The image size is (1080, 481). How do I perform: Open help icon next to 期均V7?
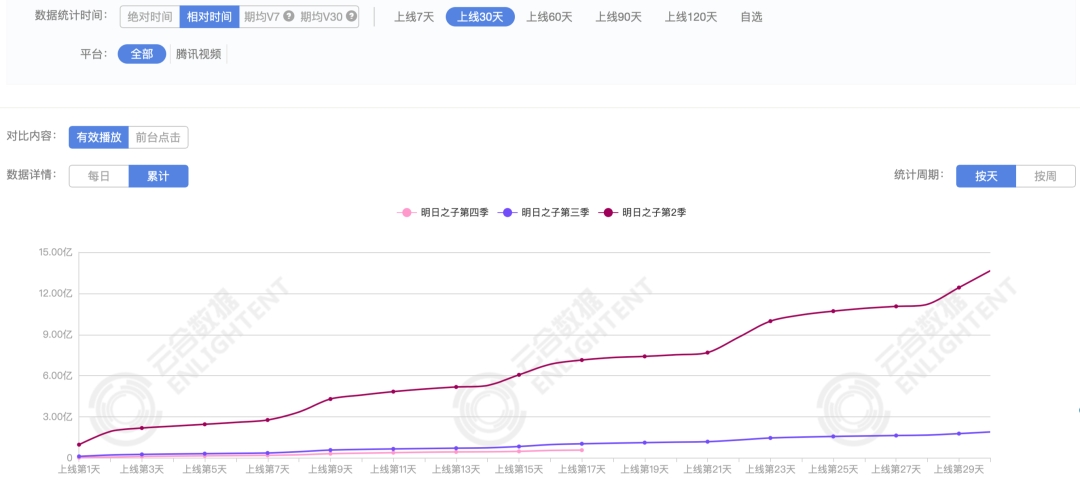[x=289, y=17]
